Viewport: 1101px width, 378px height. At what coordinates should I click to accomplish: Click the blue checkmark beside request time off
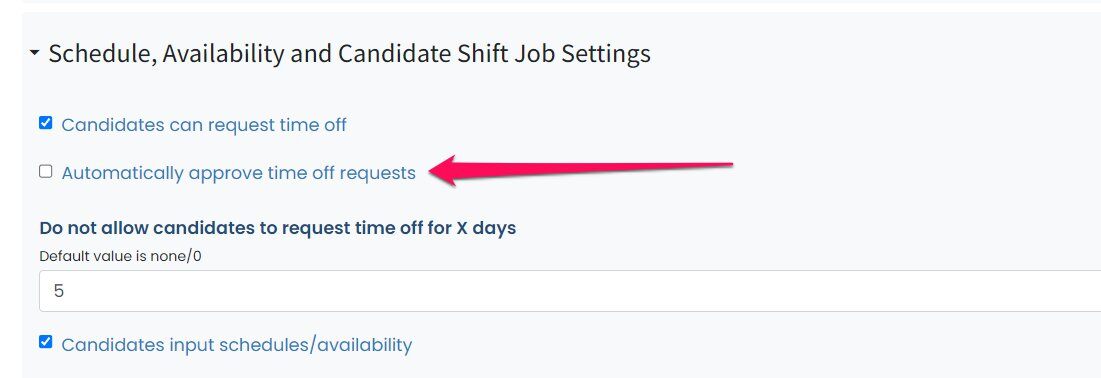coord(46,124)
